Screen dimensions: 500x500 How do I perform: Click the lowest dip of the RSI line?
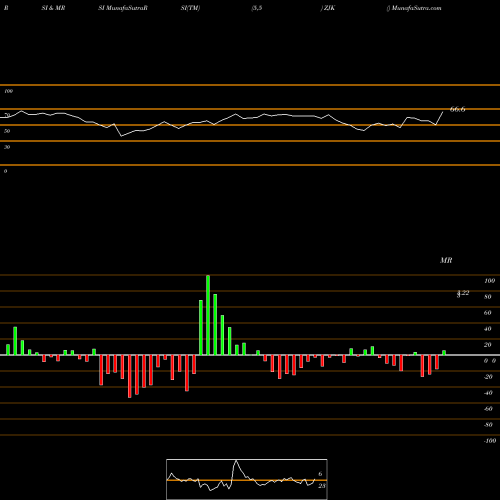(121, 136)
